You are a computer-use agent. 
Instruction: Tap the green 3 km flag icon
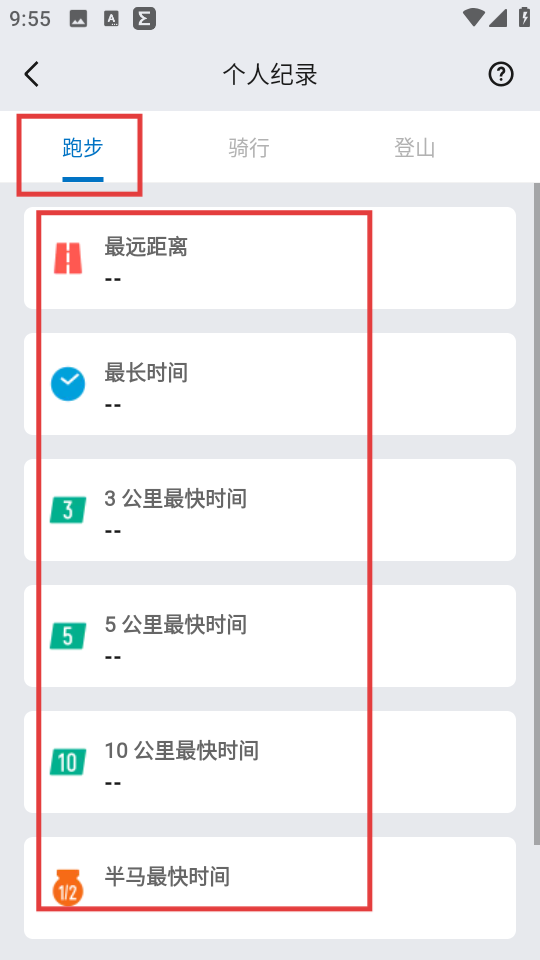[68, 510]
